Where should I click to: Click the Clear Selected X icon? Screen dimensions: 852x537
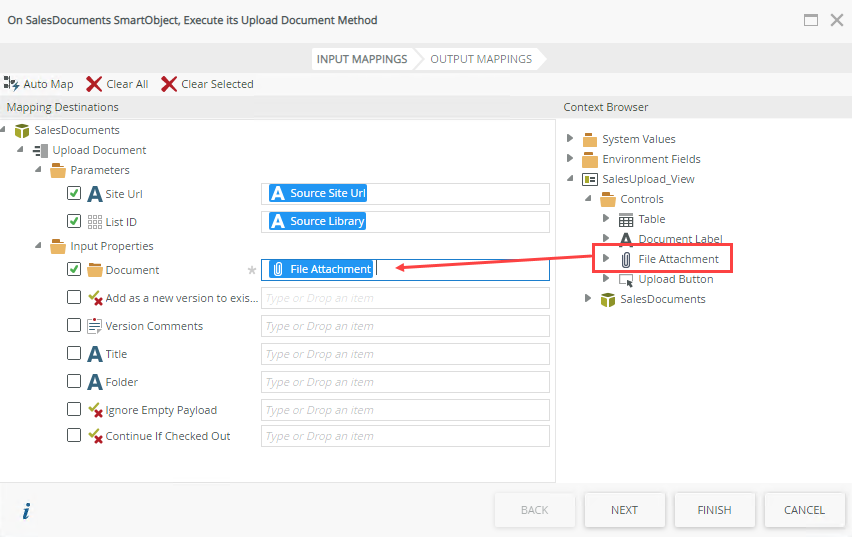169,84
